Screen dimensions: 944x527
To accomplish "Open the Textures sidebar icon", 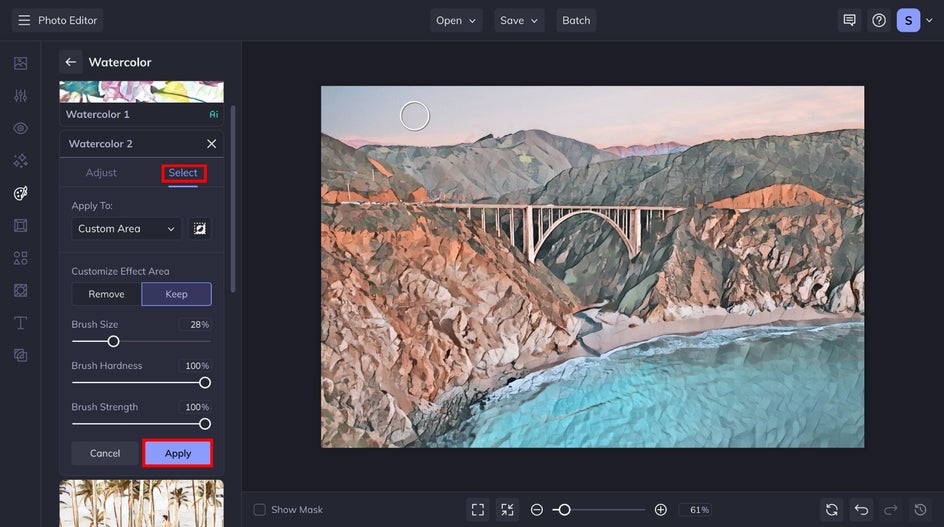I will pos(20,290).
